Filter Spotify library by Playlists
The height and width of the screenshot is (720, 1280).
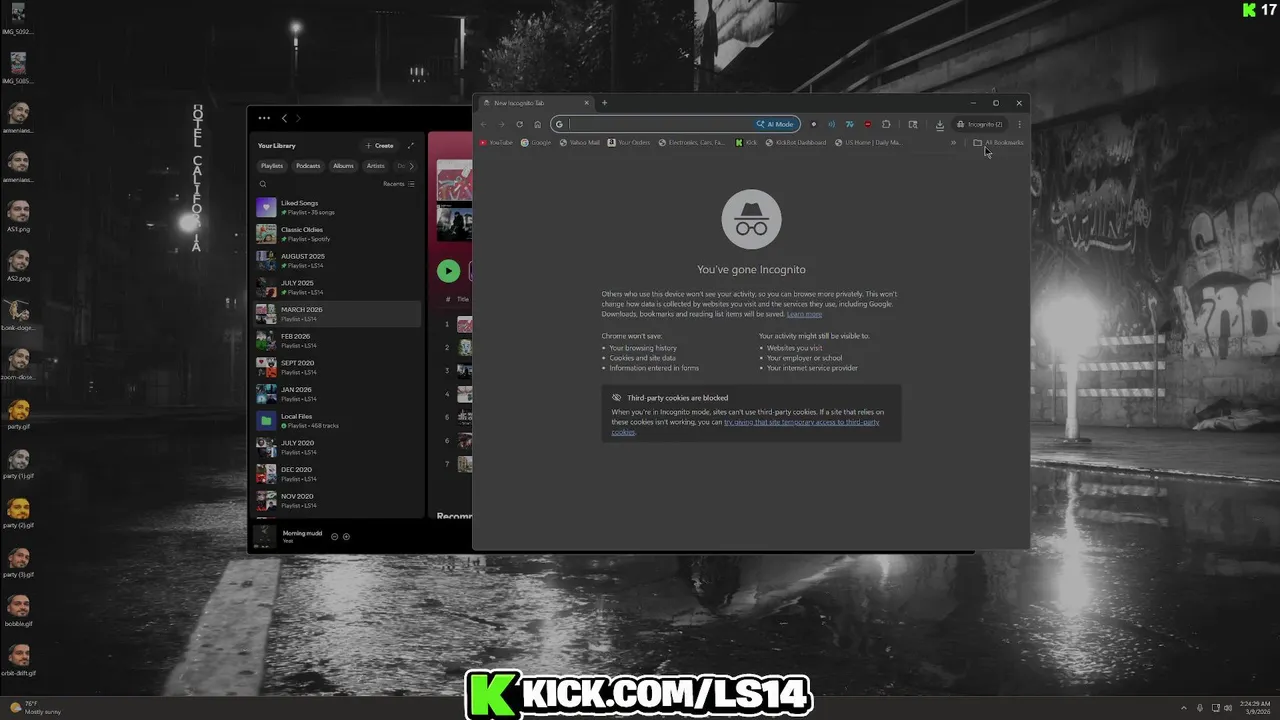pyautogui.click(x=272, y=166)
